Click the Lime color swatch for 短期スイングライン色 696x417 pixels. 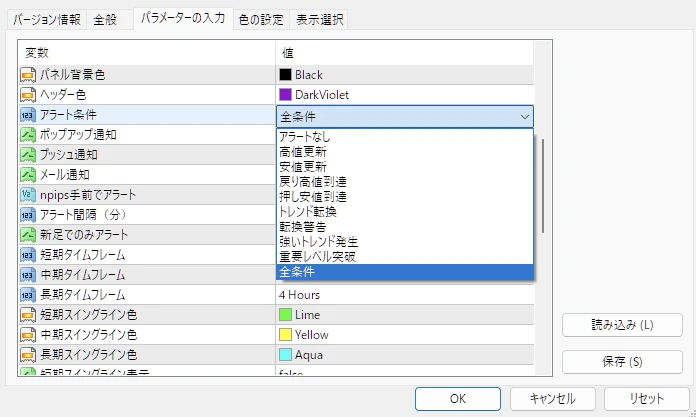pyautogui.click(x=285, y=315)
